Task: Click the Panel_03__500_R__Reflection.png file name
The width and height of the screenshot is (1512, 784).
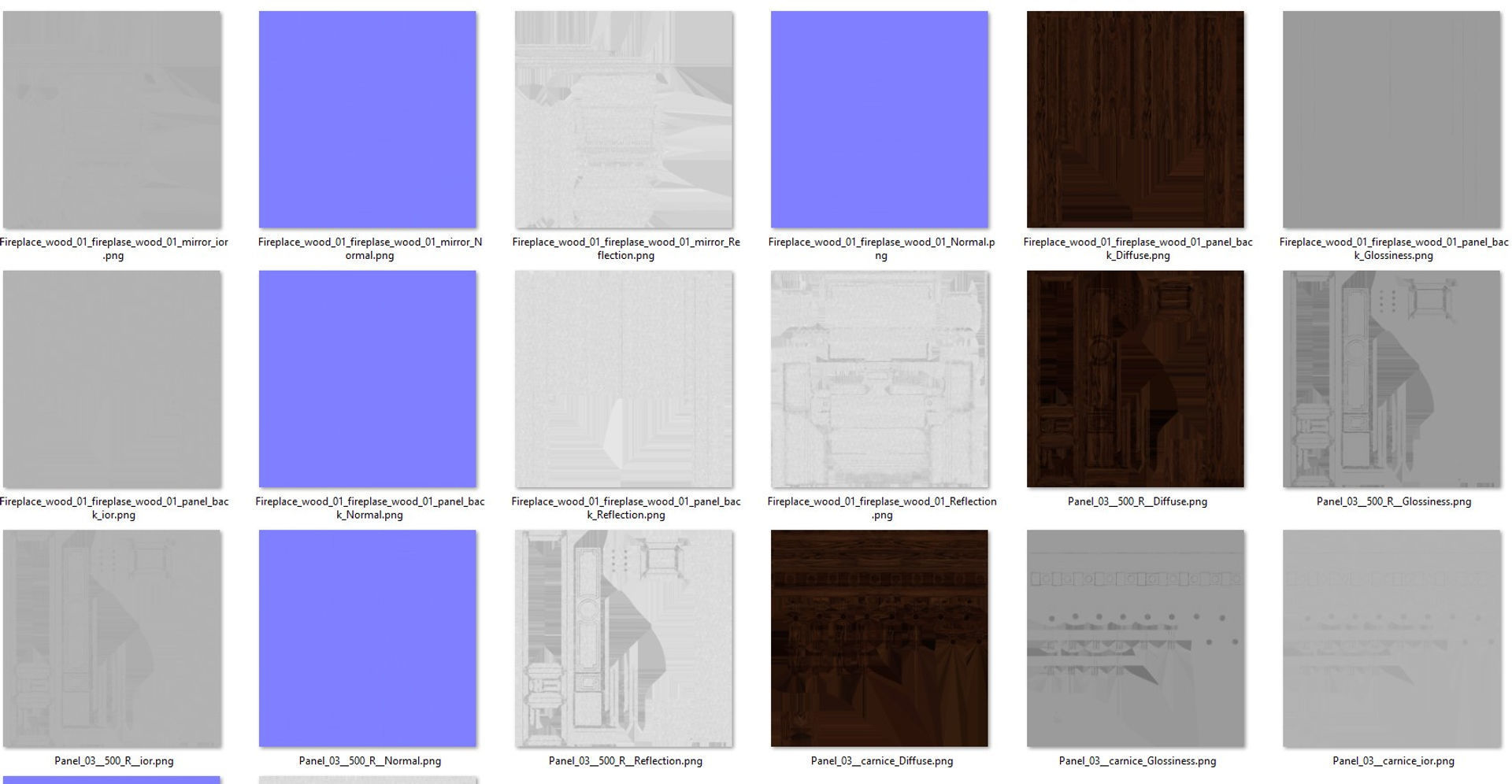Action: pos(625,761)
